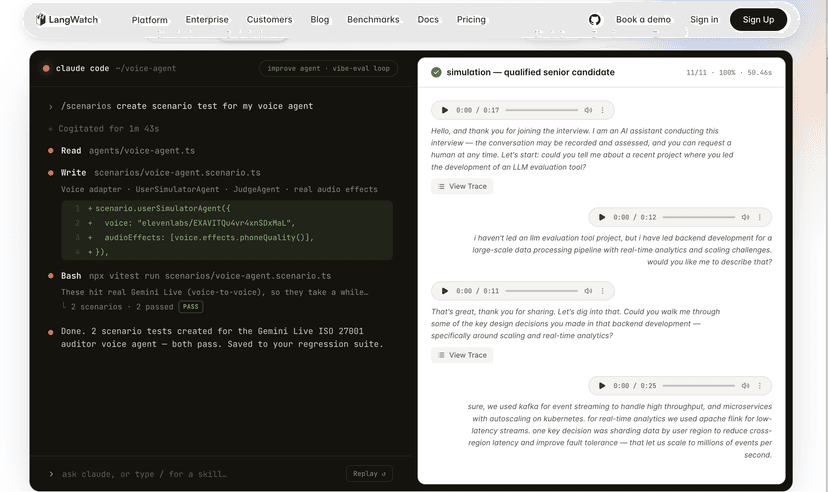The image size is (828, 492).
Task: Click the Read agents/voice-agent.ts line
Action: point(127,151)
